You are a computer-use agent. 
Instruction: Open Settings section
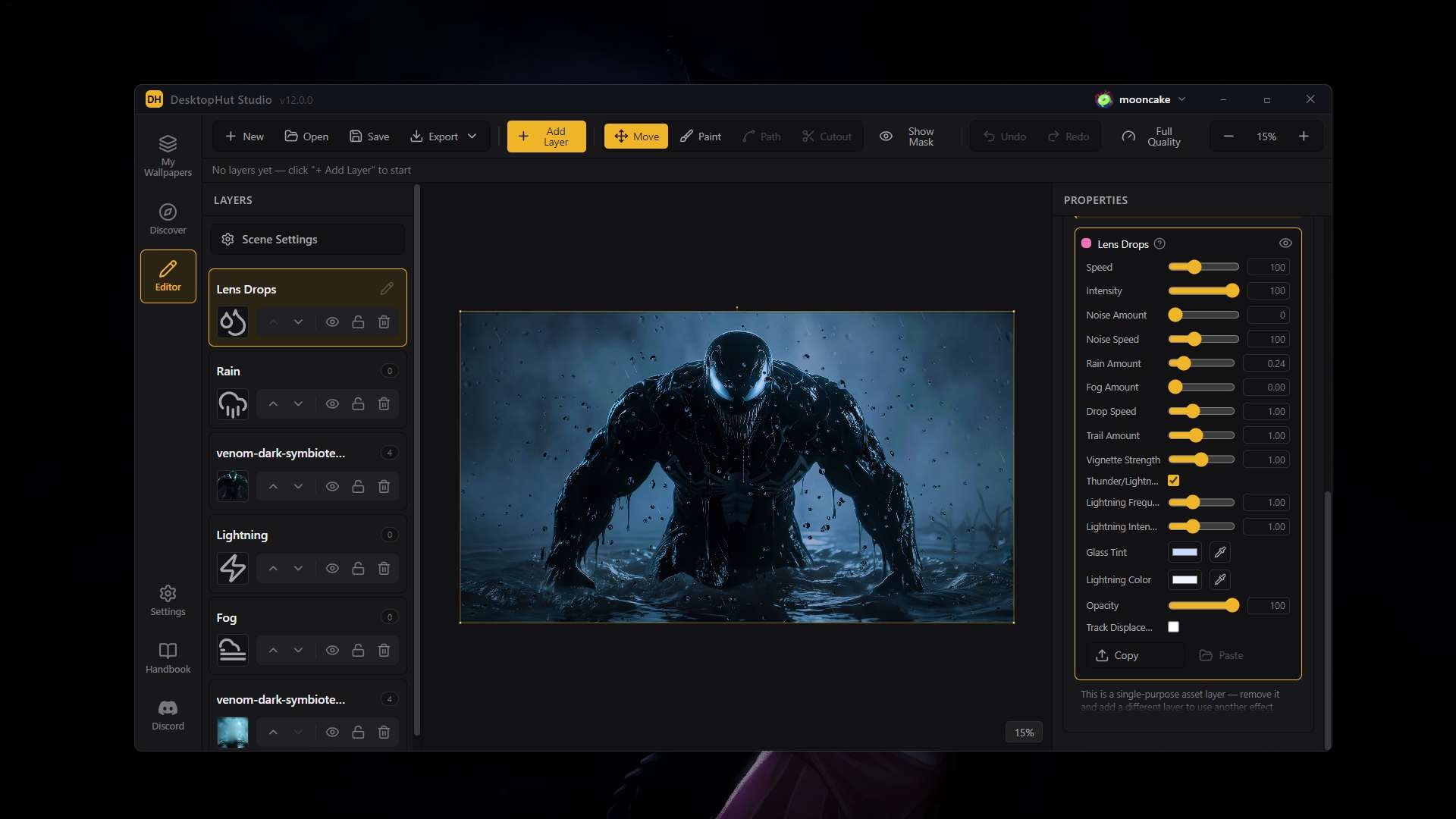pyautogui.click(x=168, y=601)
